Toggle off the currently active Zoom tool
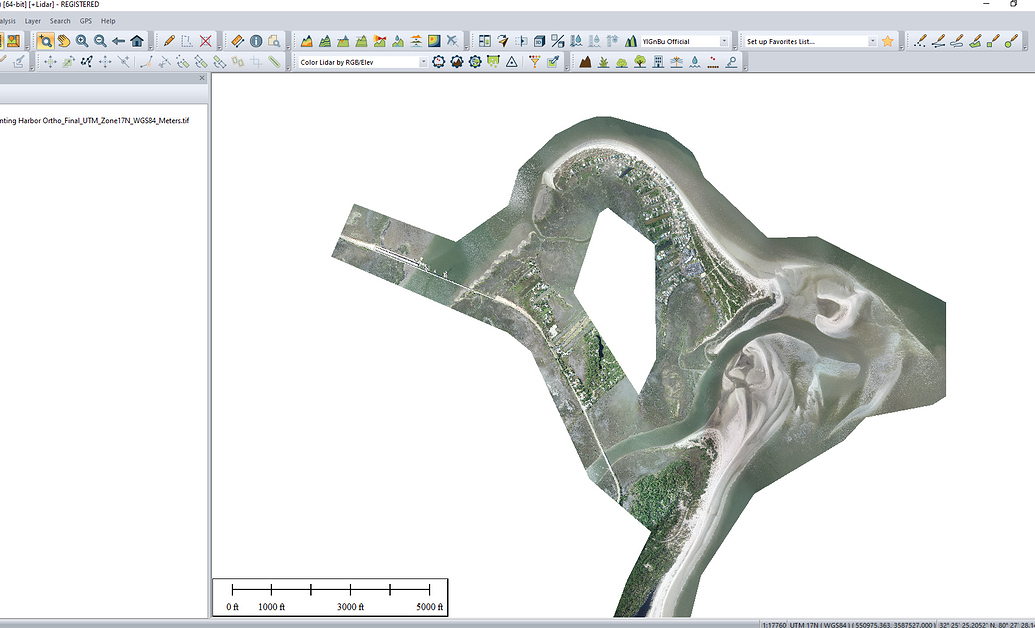The image size is (1035, 628). pyautogui.click(x=45, y=41)
